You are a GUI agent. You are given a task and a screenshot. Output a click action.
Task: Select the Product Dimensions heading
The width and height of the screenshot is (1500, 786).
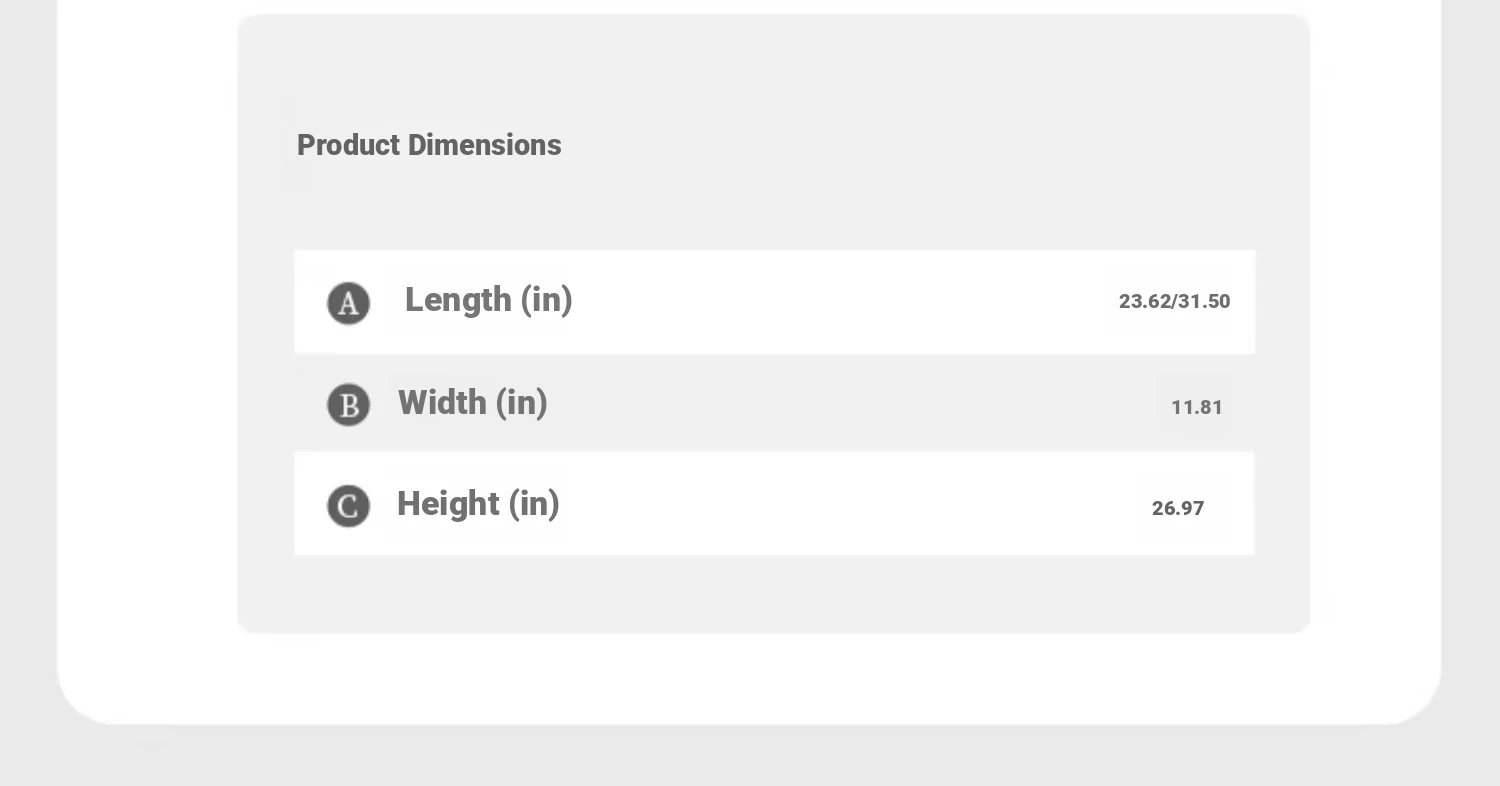point(429,145)
